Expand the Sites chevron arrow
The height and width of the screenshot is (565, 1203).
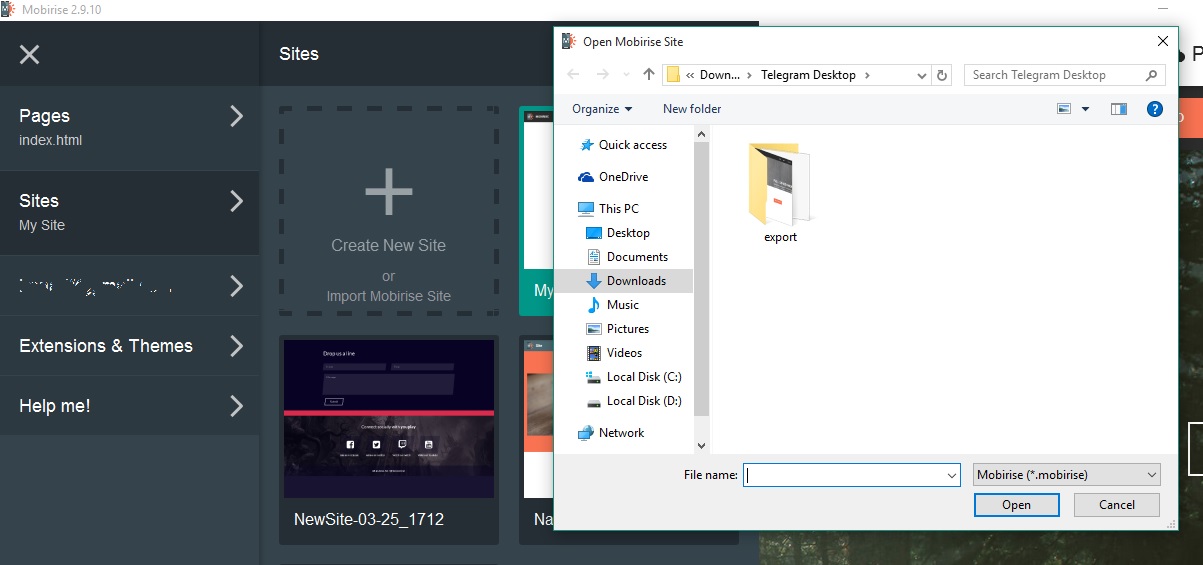(237, 201)
